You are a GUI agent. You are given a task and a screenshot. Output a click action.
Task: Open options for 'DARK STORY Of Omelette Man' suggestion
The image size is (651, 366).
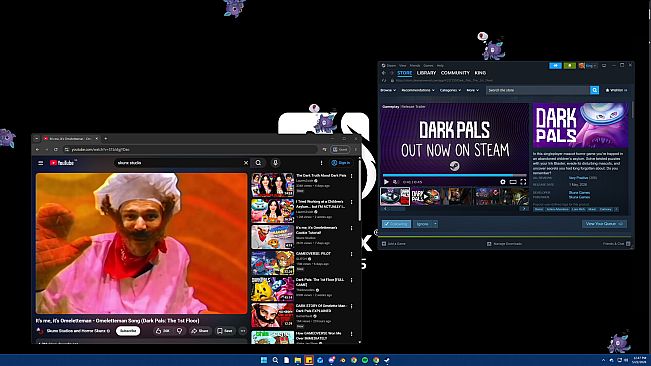pyautogui.click(x=352, y=306)
